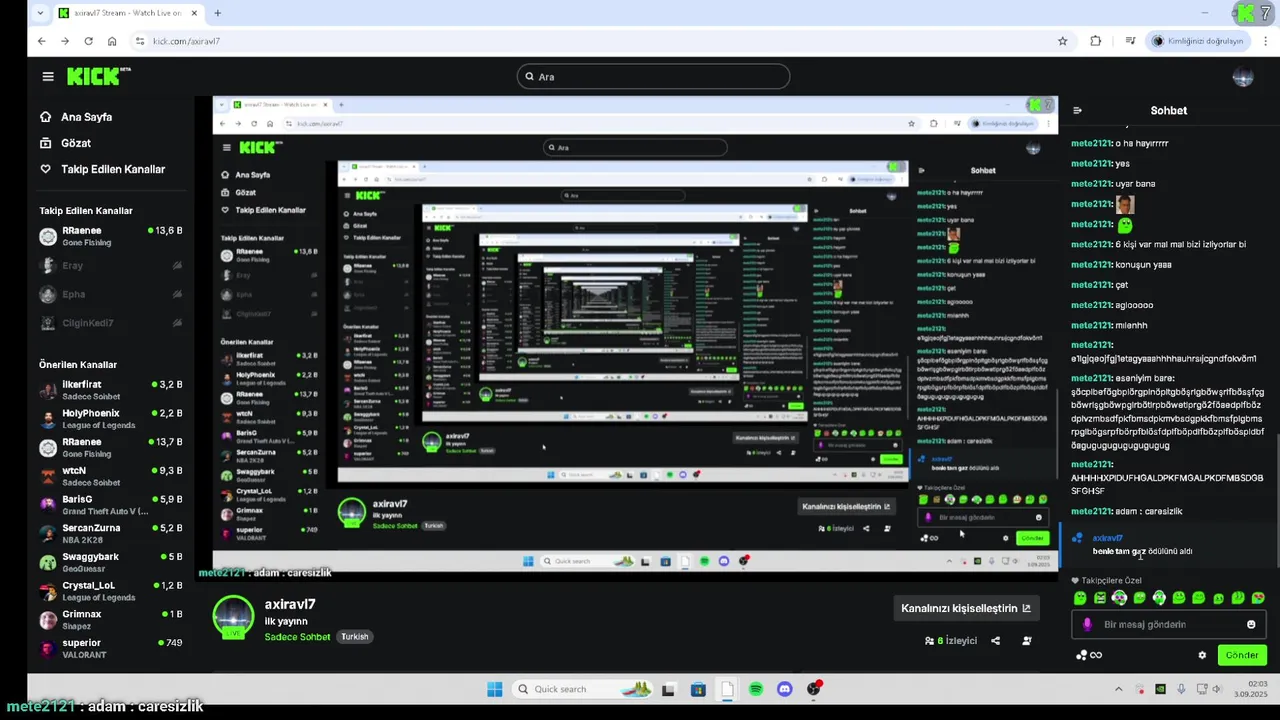Viewport: 1280px width, 720px height.
Task: Open Microsoft Store from the taskbar
Action: click(698, 689)
